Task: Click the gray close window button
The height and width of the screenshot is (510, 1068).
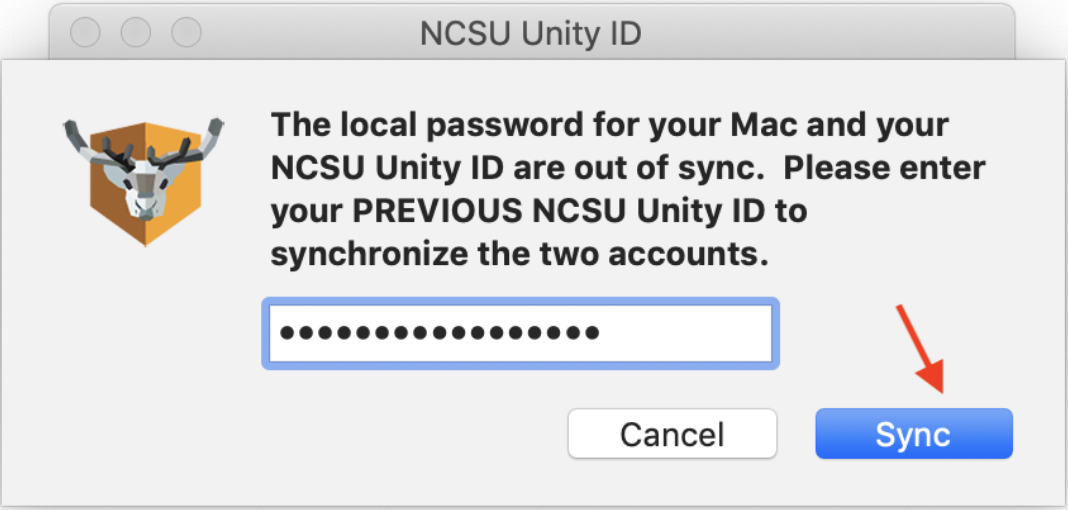Action: point(86,33)
